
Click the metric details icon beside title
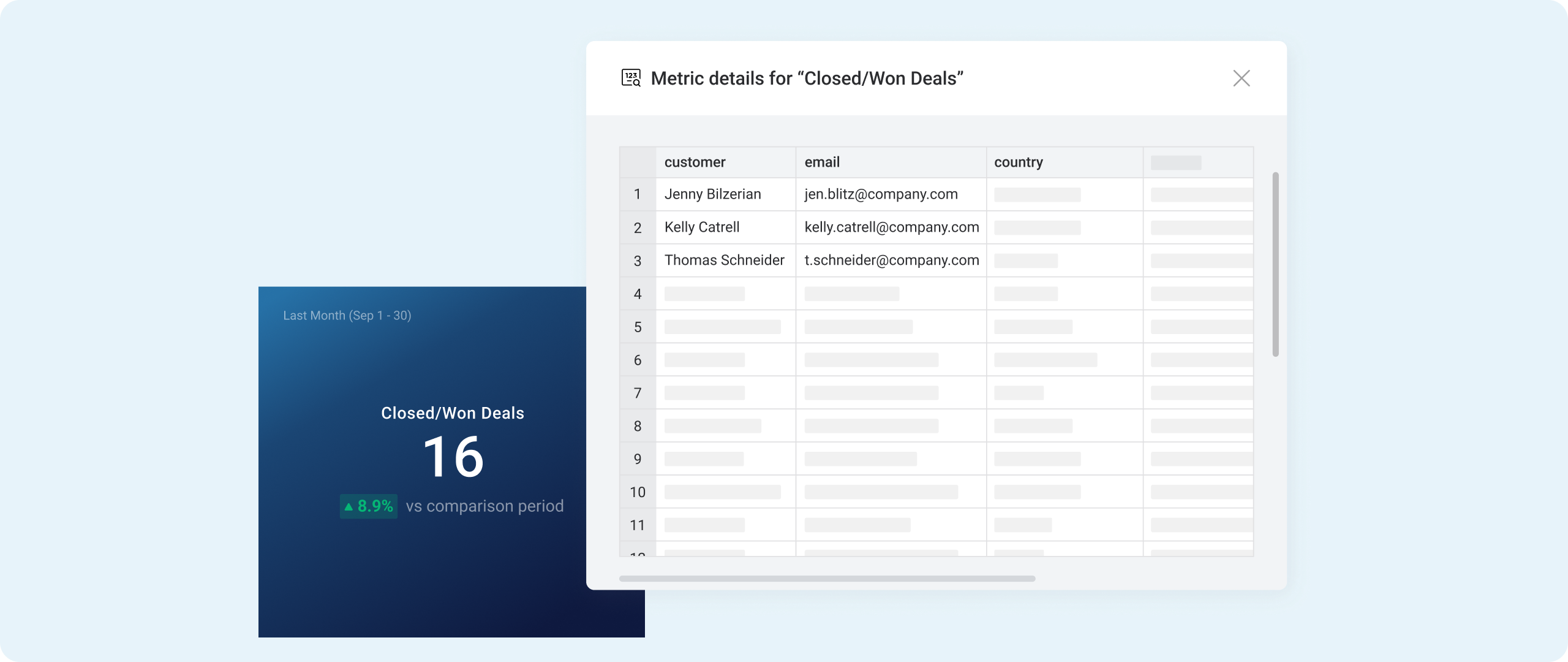pyautogui.click(x=631, y=78)
